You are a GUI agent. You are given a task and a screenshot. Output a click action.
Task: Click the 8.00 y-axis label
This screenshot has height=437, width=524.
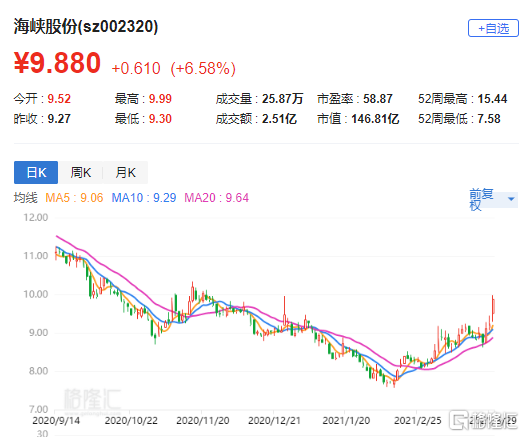pos(38,371)
